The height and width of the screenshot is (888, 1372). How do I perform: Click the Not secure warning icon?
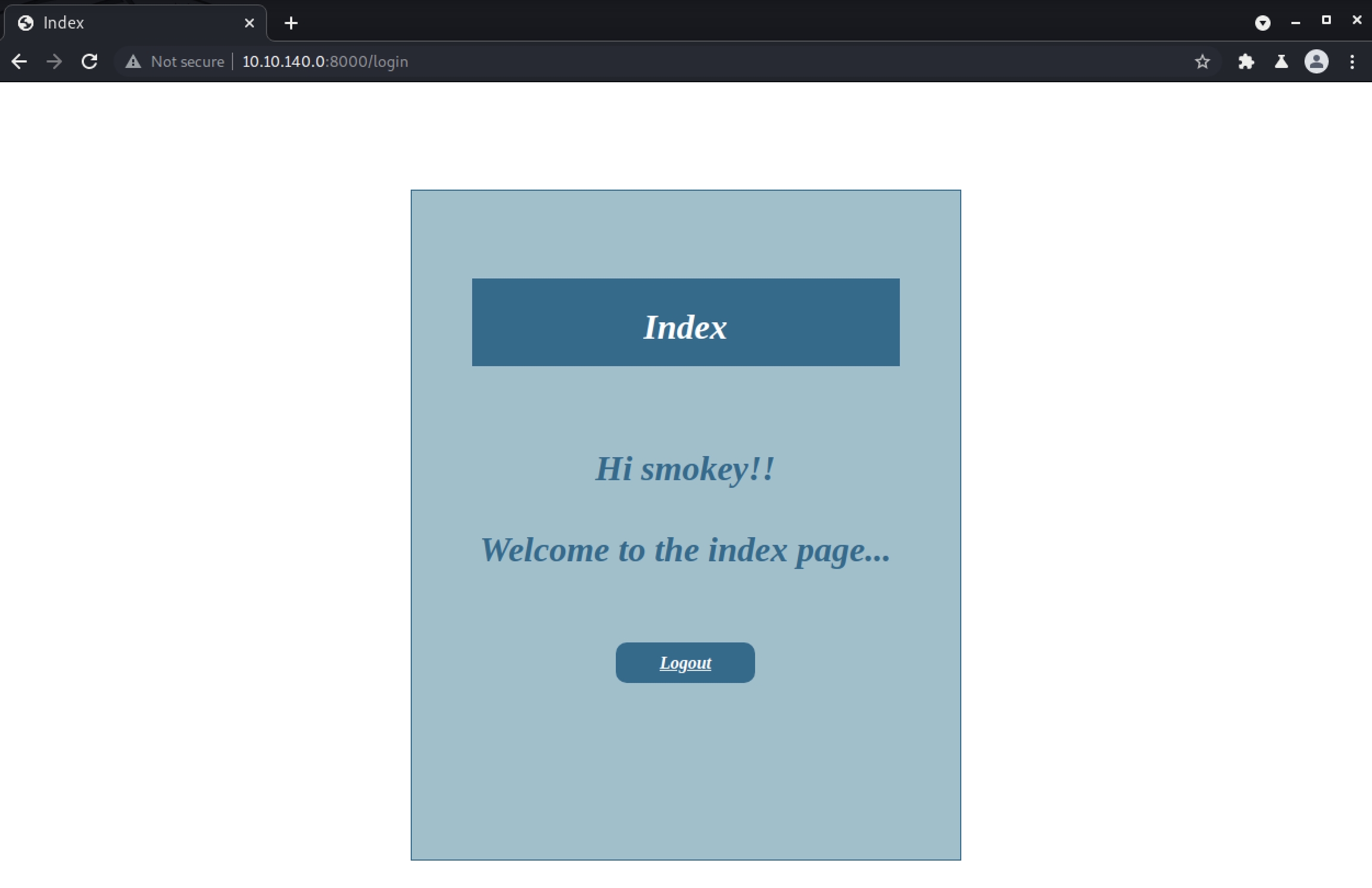[133, 61]
